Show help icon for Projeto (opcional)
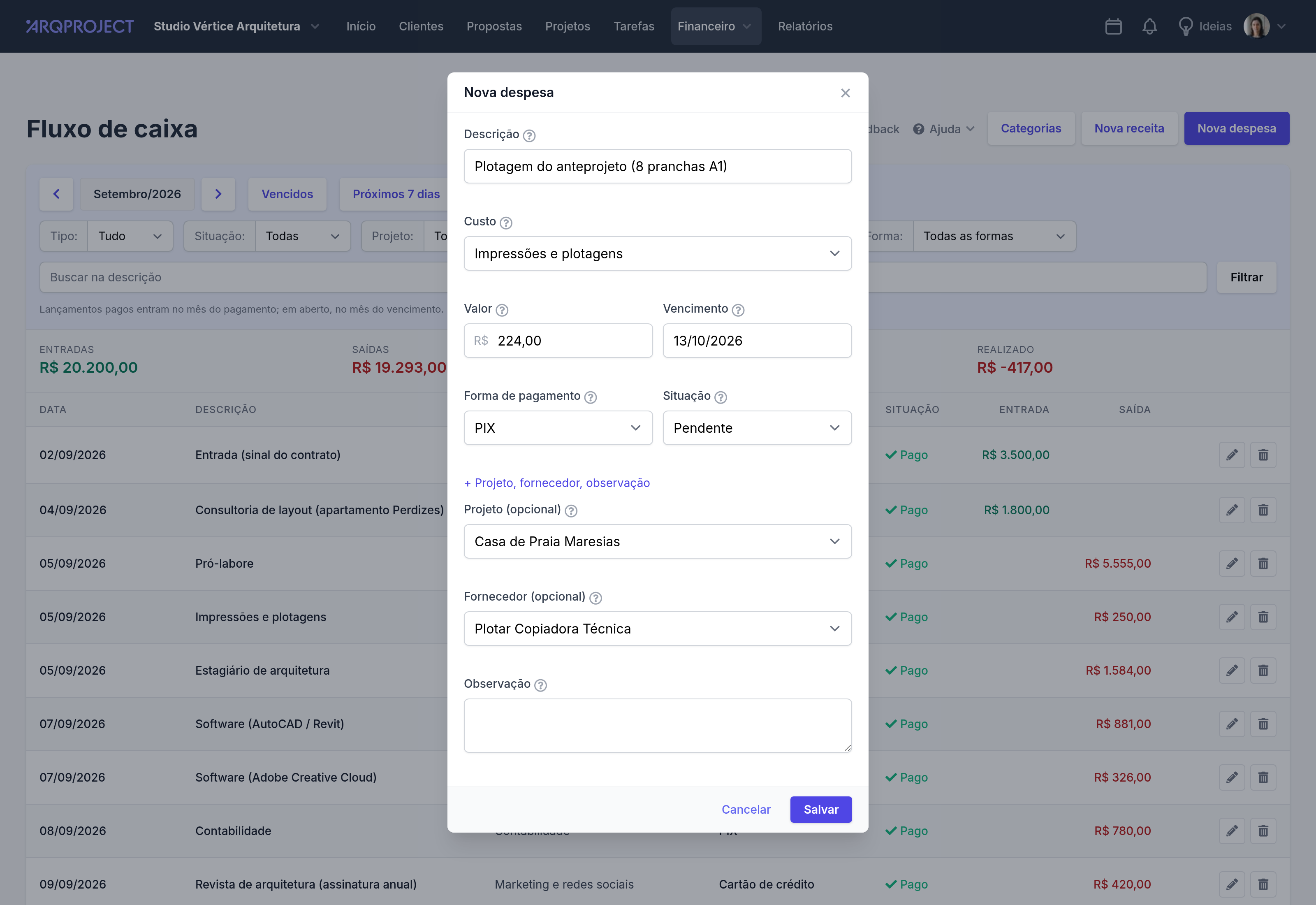The height and width of the screenshot is (905, 1316). (x=571, y=511)
